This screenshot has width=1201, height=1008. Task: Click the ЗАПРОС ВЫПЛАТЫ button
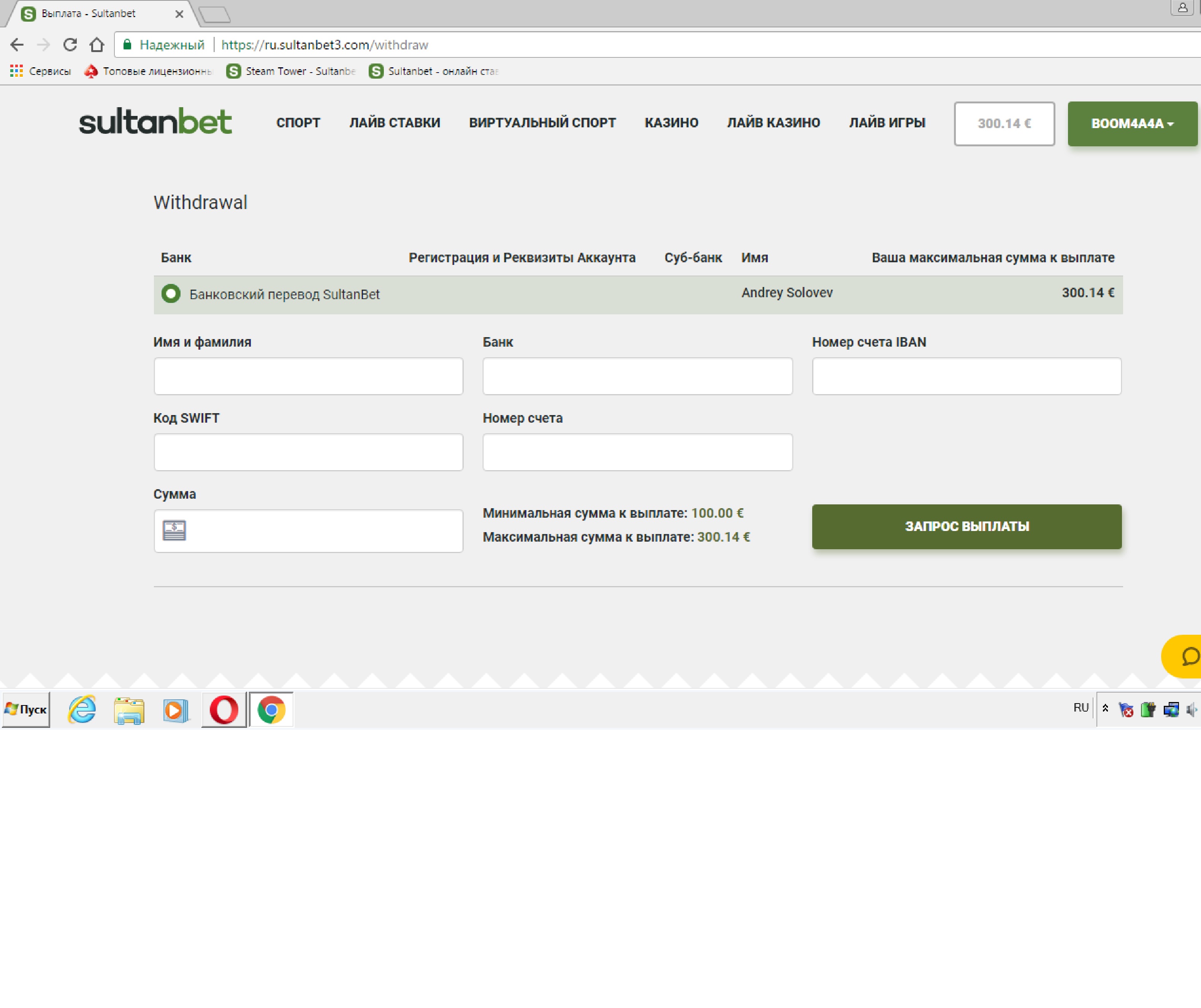click(966, 526)
